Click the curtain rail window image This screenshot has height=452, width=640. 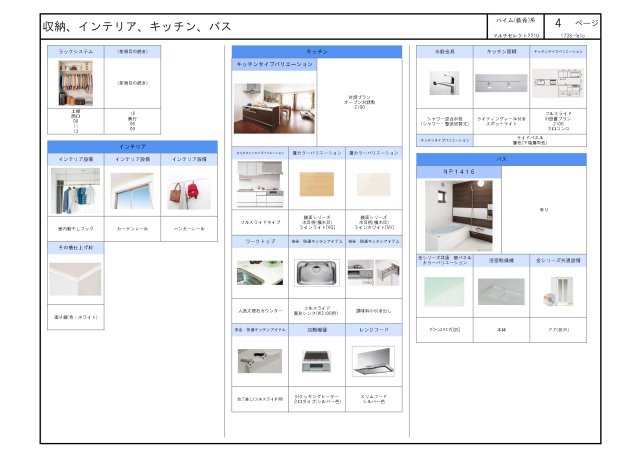132,192
